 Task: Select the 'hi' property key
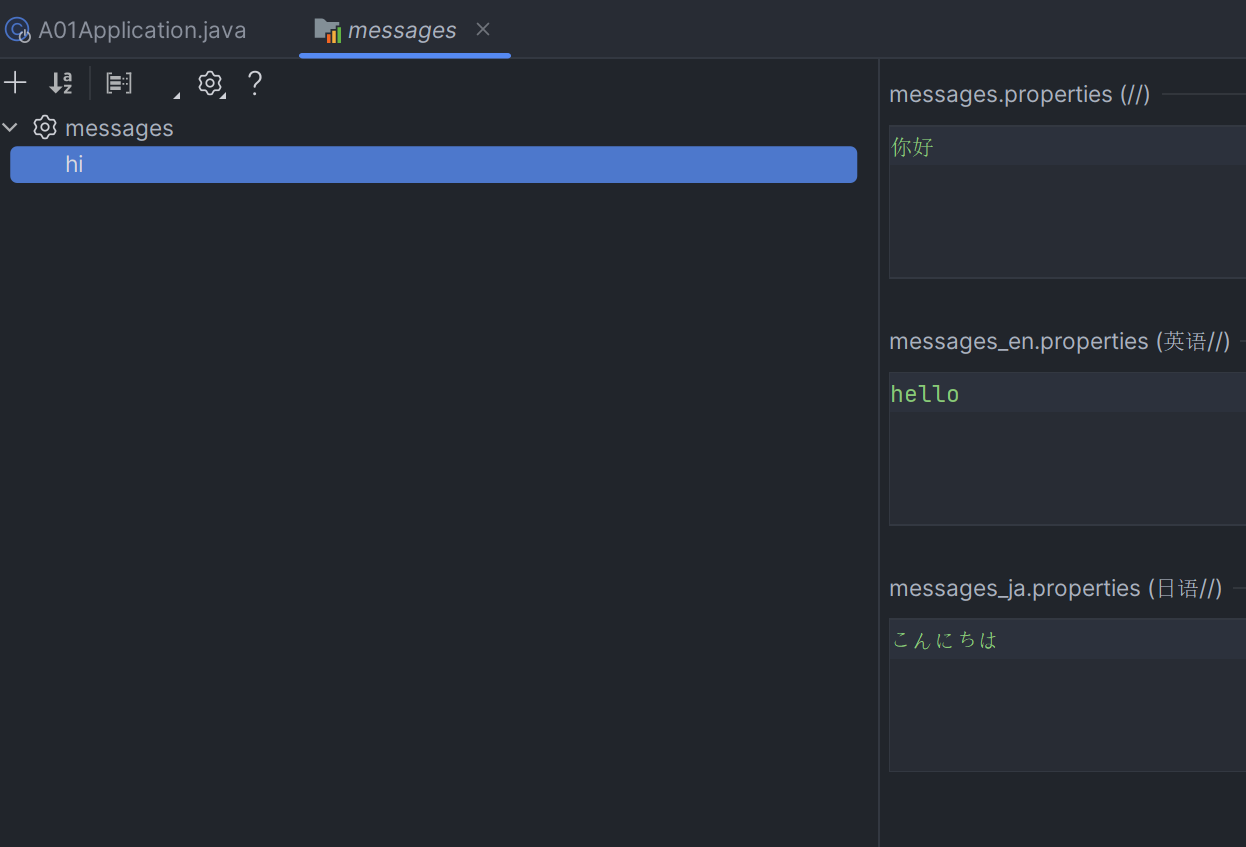click(x=75, y=165)
